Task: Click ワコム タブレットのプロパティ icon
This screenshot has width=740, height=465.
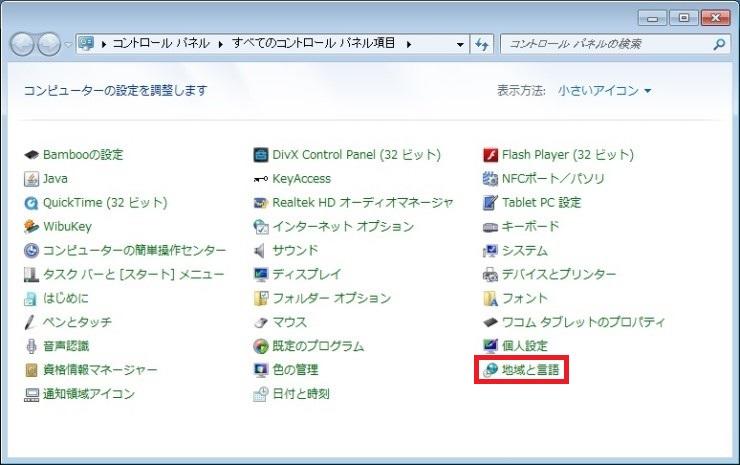Action: (490, 322)
